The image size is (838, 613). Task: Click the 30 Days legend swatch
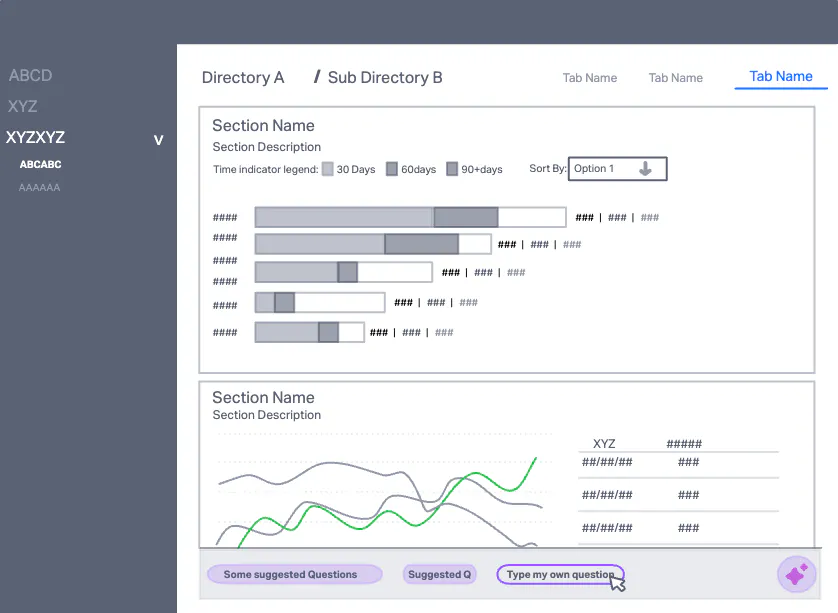(x=328, y=169)
